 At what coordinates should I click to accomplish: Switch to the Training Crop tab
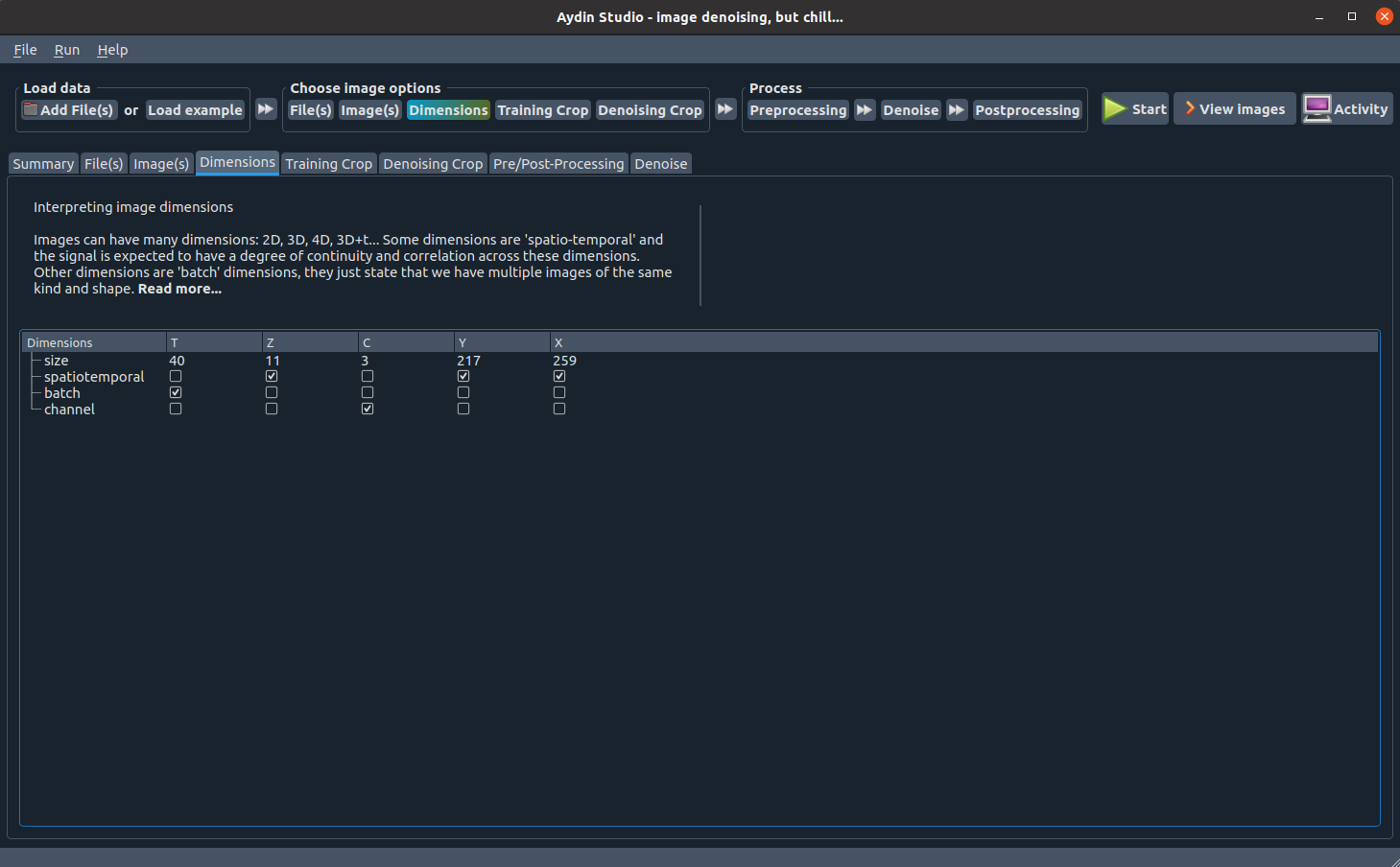coord(328,164)
